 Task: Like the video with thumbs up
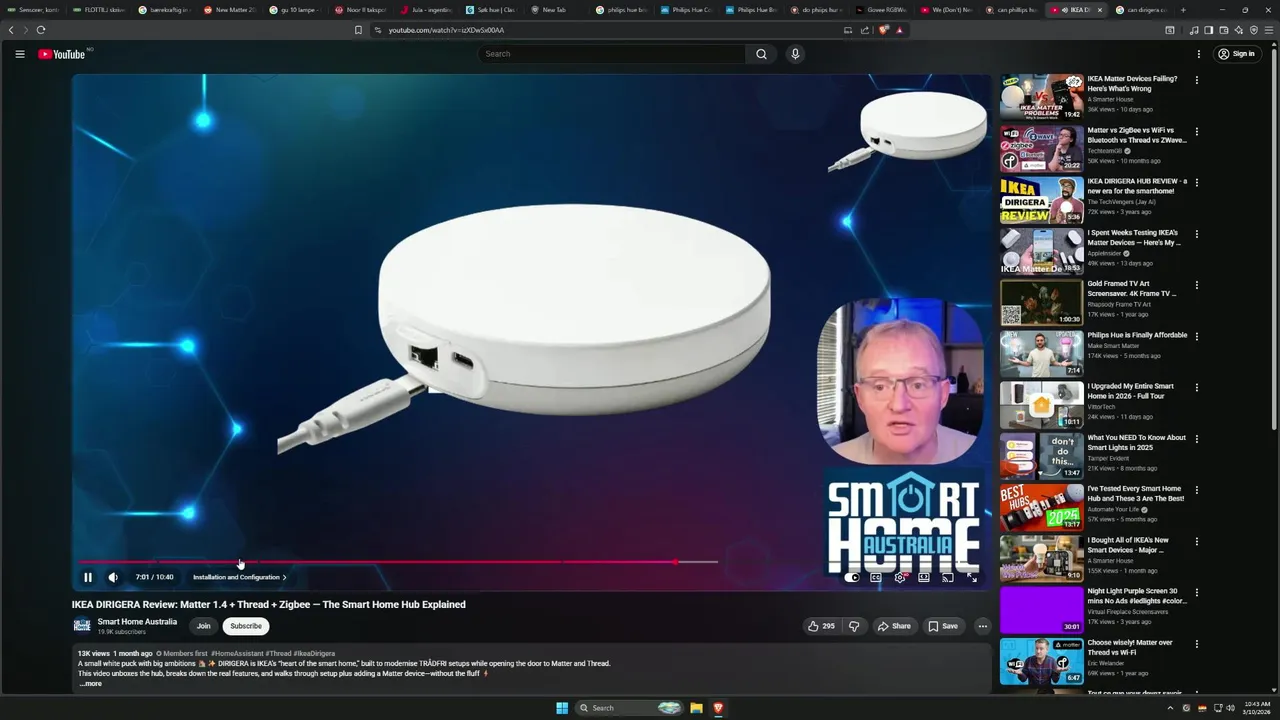pos(821,626)
